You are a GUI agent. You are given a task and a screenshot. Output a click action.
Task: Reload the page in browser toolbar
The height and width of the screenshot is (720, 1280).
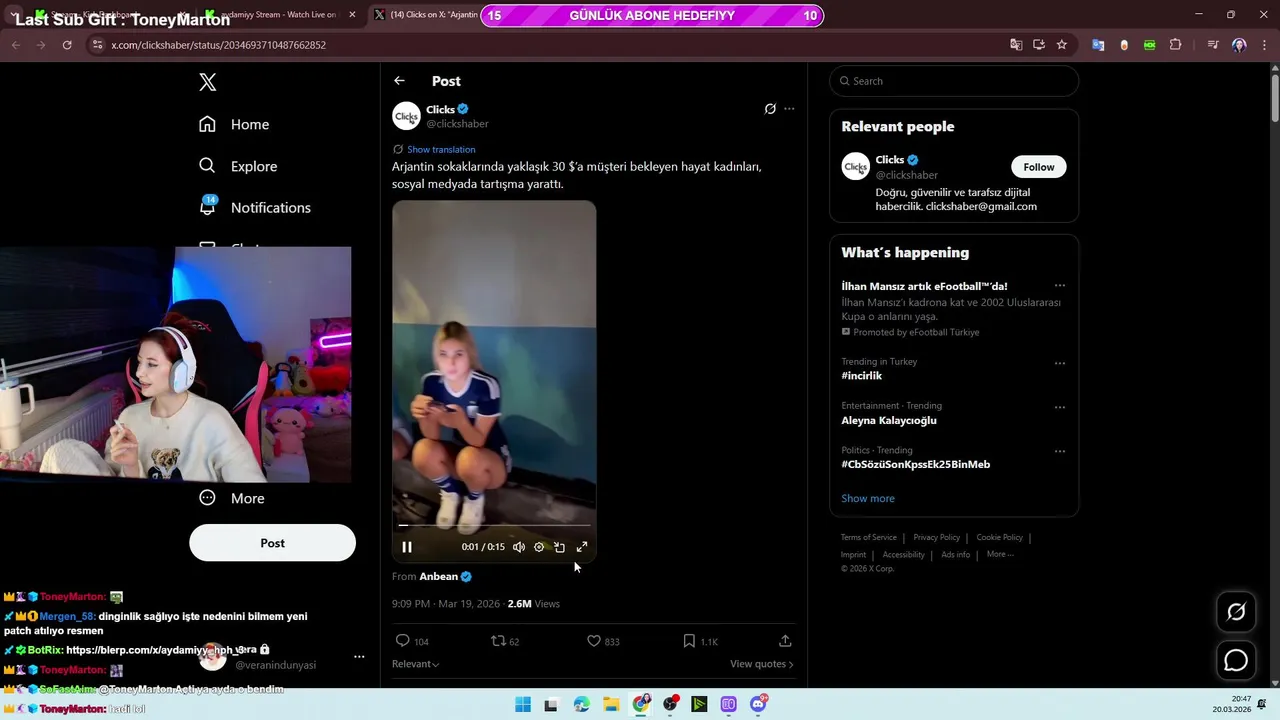[x=67, y=45]
